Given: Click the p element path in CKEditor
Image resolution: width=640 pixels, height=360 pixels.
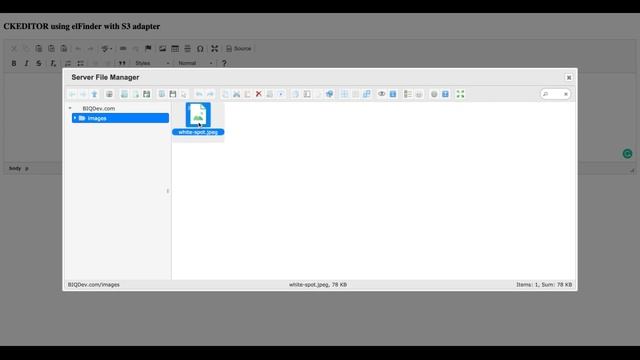Looking at the screenshot, I should click(x=27, y=168).
